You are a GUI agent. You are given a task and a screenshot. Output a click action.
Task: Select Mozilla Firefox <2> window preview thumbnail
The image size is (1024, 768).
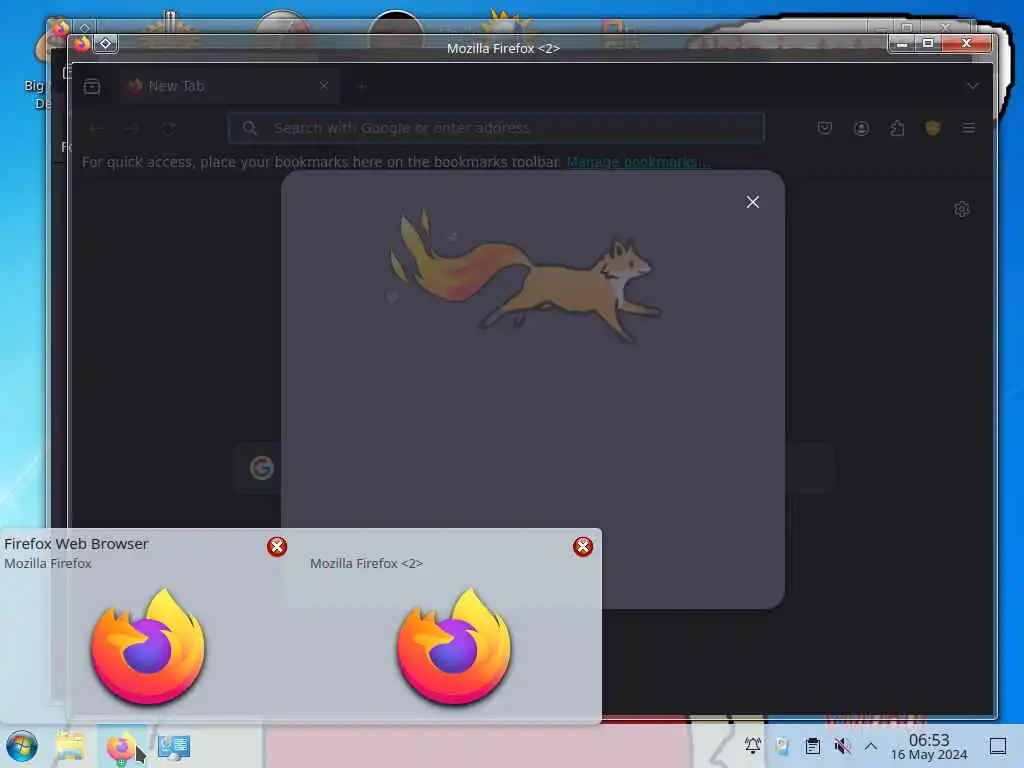click(x=455, y=647)
